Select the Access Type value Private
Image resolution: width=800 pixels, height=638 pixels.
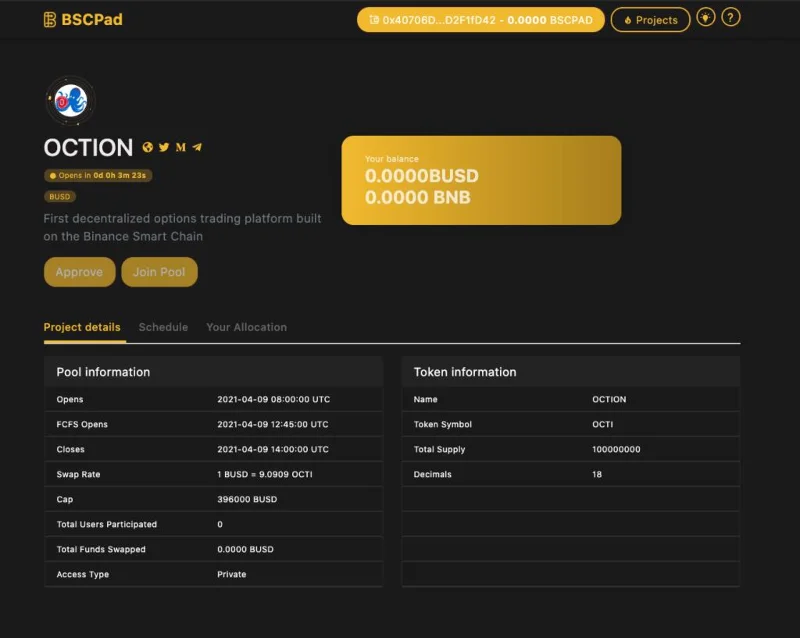pos(232,574)
